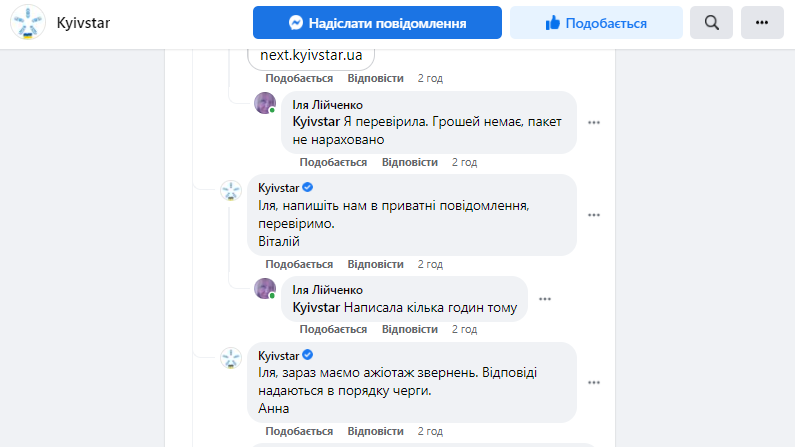Click Іля Лійченко avatar on "Я перевірила" comment

pos(265,103)
